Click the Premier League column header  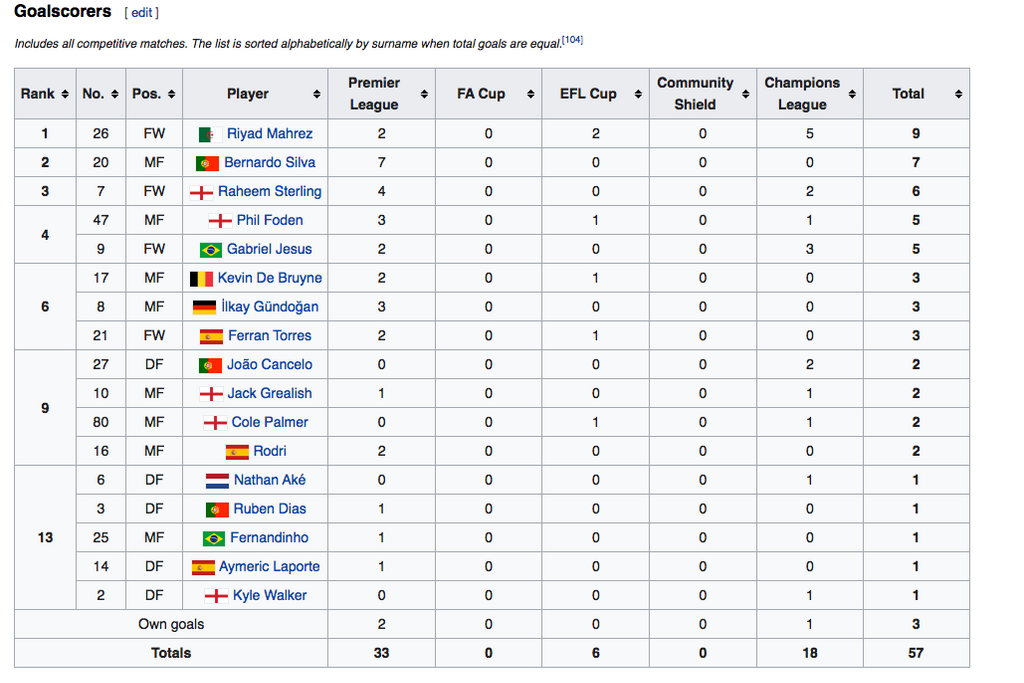381,93
